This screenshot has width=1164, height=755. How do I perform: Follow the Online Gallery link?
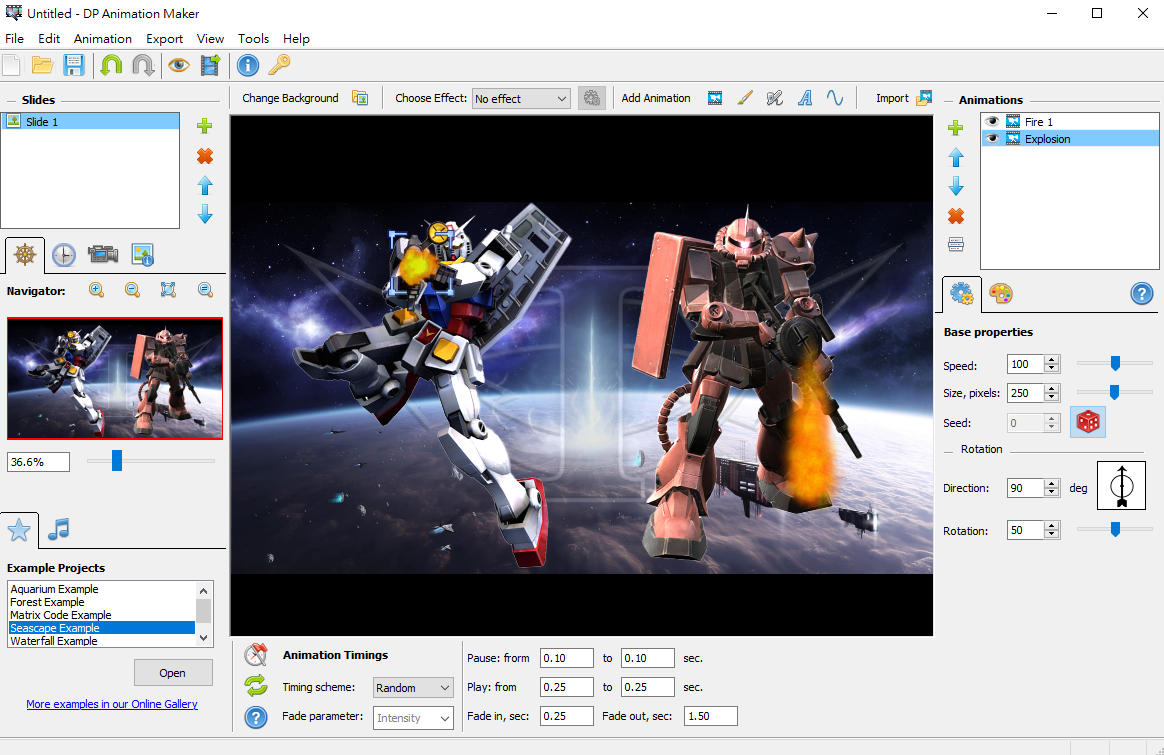point(112,704)
